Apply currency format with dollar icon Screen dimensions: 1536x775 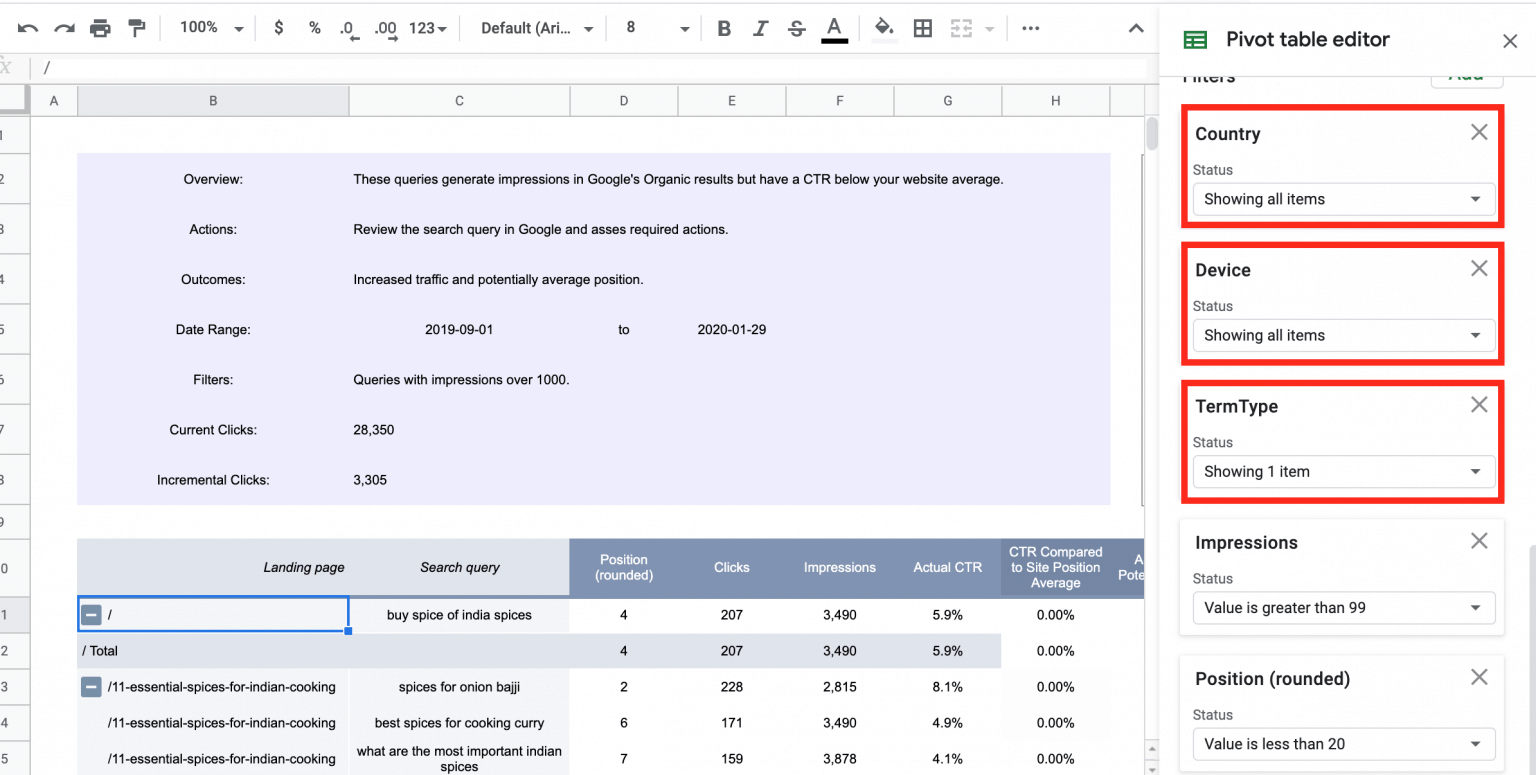click(279, 27)
